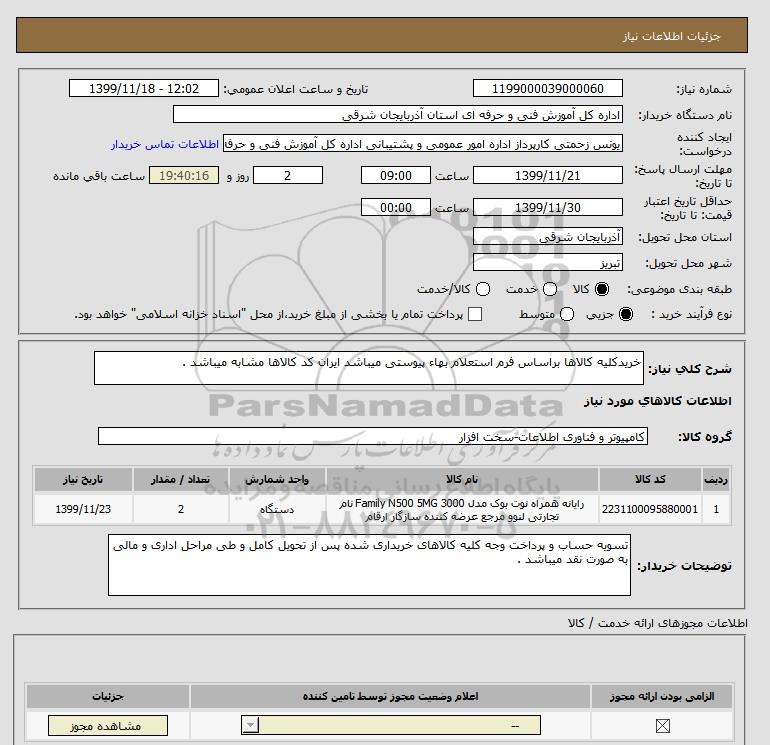770x745 pixels.
Task: Click product code 2231100095880001 cell
Action: [650, 509]
